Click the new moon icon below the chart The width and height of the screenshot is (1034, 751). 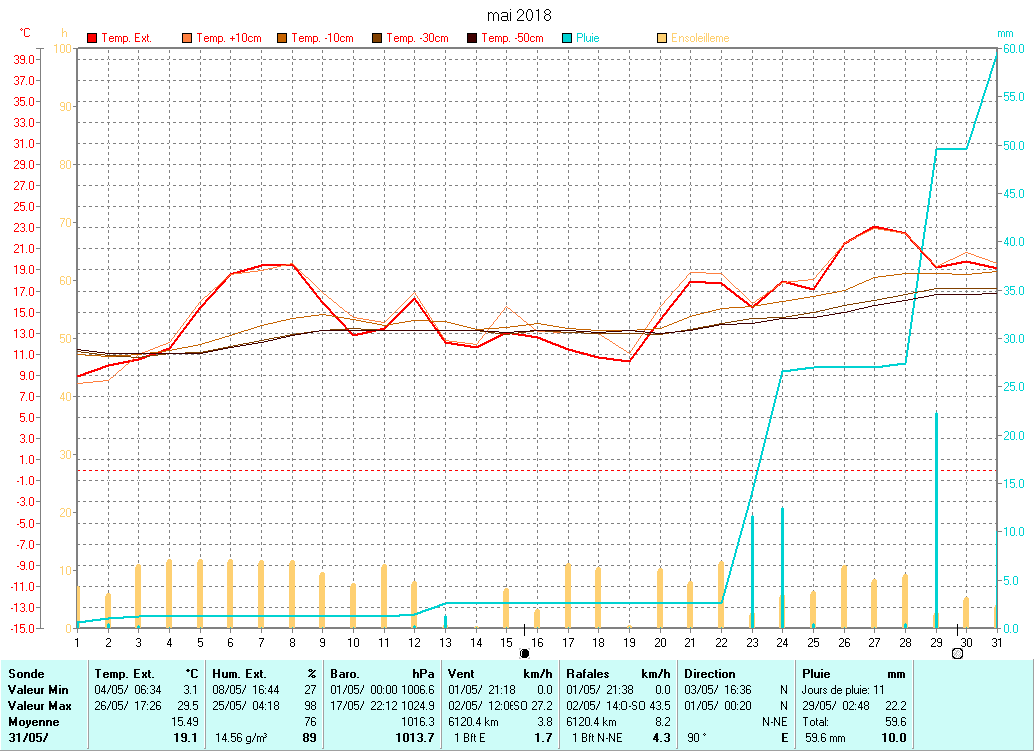[x=524, y=653]
